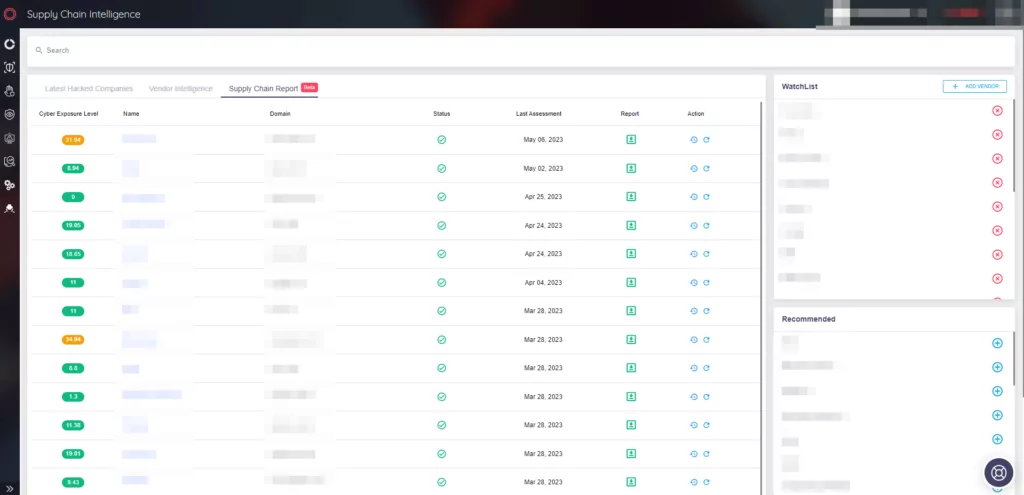Screen dimensions: 1024x495
Task: Add the first Recommended vendor with plus icon
Action: (x=997, y=343)
